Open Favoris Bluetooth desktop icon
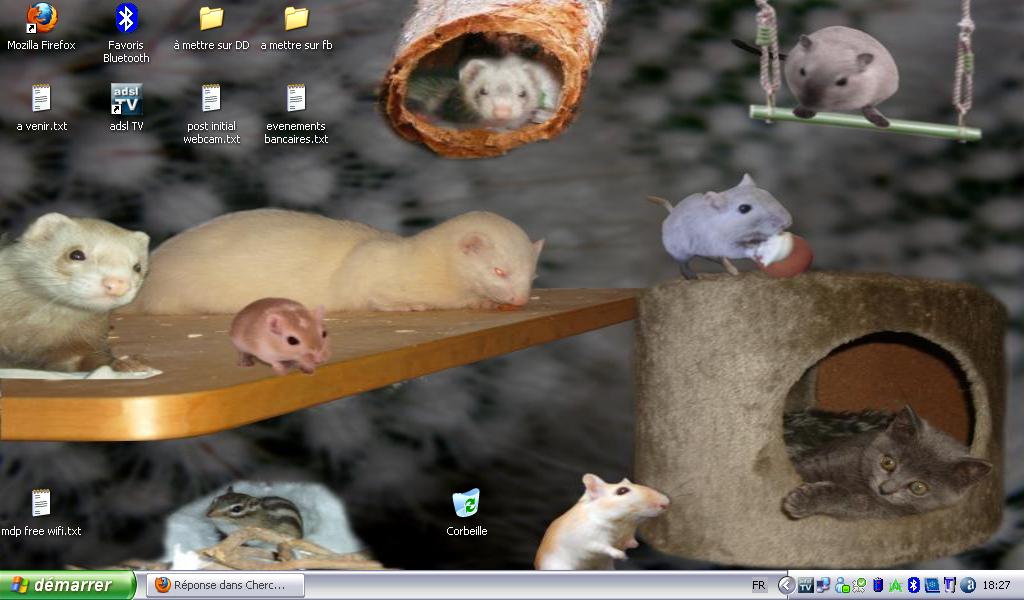1024x600 pixels. pos(126,19)
